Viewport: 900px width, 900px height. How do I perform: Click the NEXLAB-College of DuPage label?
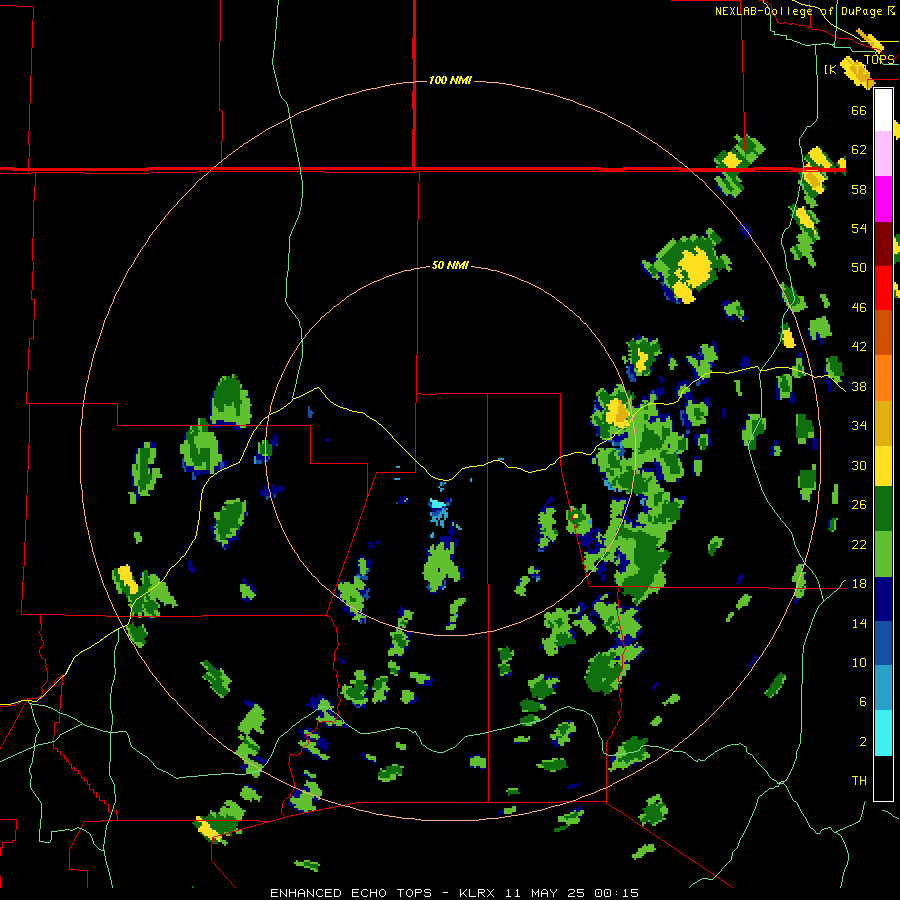pos(805,11)
